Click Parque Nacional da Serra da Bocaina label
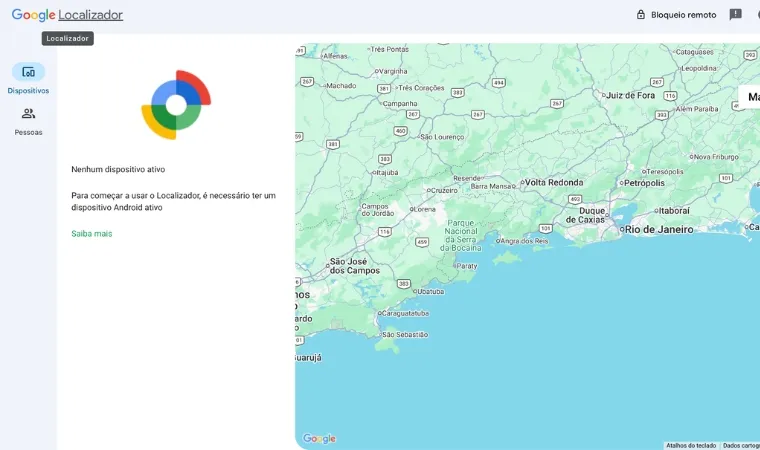 [x=461, y=235]
